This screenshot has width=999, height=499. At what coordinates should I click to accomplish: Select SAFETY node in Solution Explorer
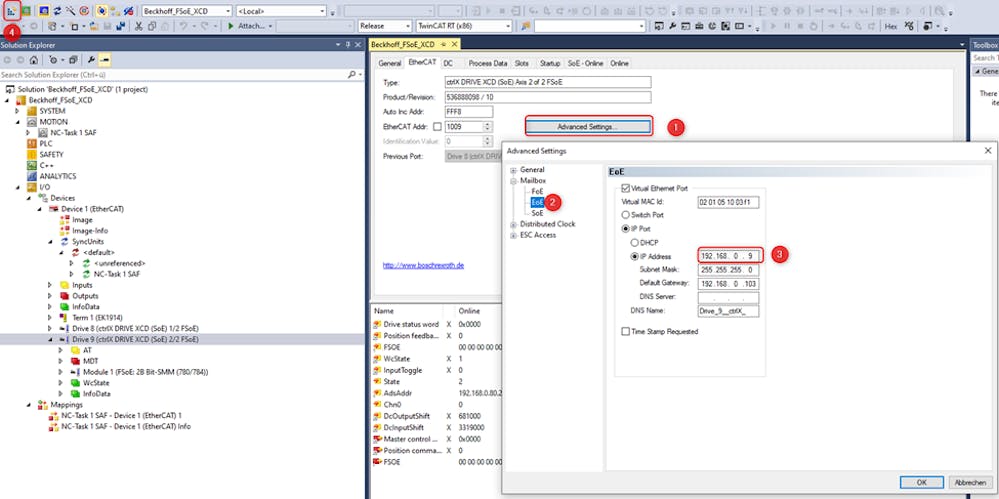click(x=52, y=154)
